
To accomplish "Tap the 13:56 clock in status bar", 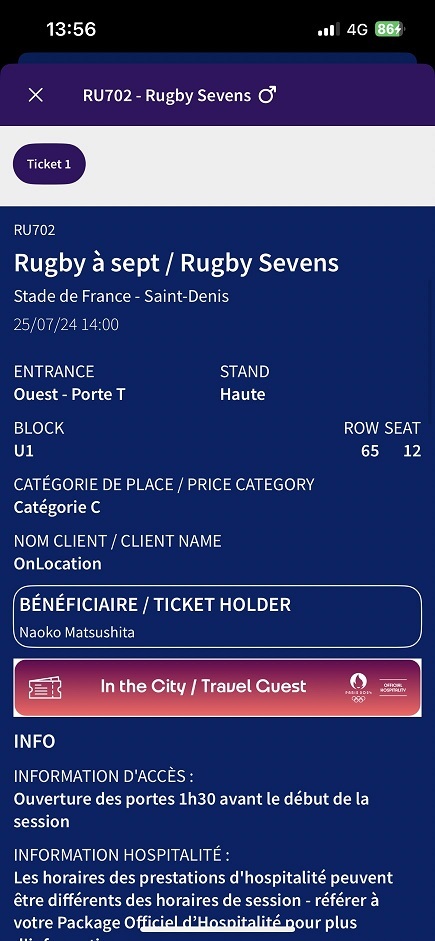I will (x=71, y=29).
